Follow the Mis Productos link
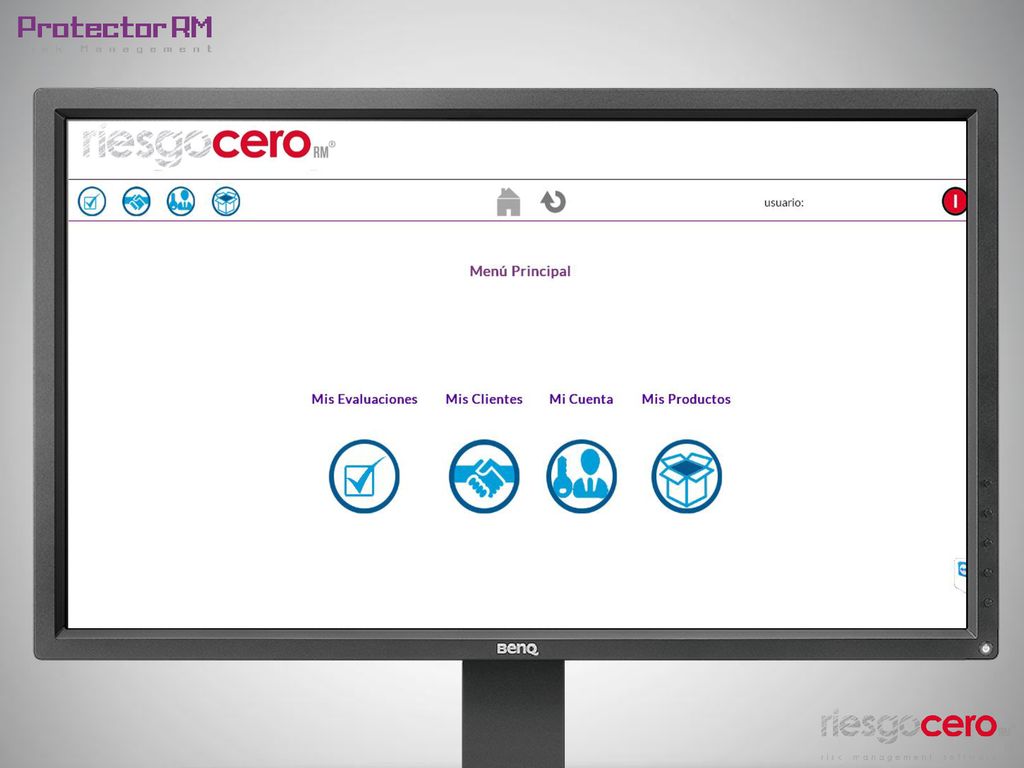Viewport: 1024px width, 768px height. (686, 399)
